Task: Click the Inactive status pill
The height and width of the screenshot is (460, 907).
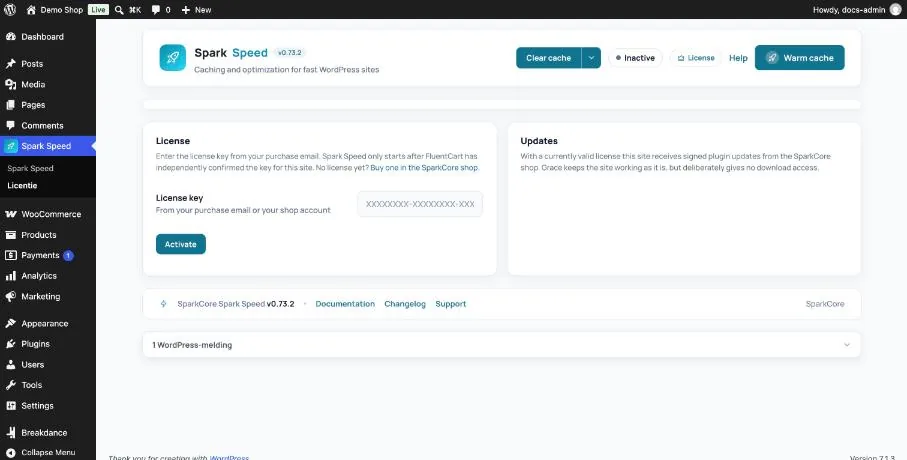Action: pos(635,58)
